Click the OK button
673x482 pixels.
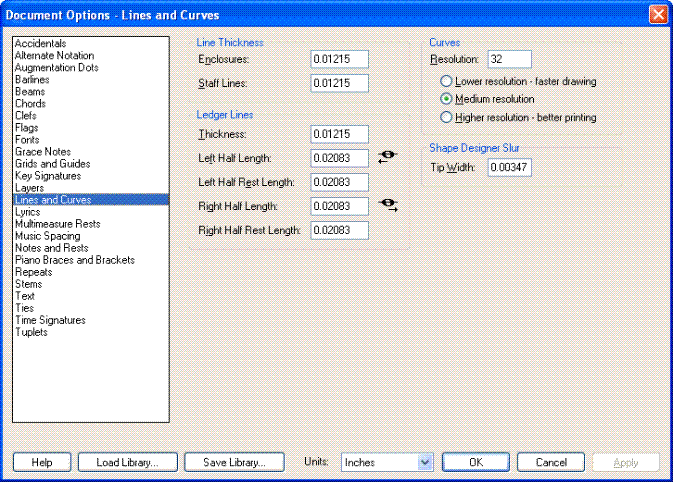click(476, 462)
